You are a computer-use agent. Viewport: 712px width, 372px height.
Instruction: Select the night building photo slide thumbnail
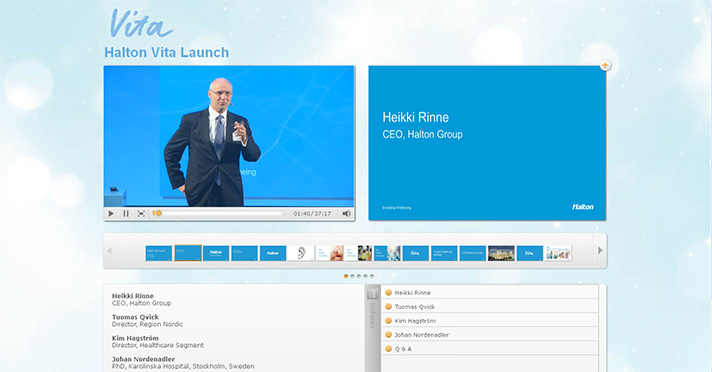click(x=501, y=253)
